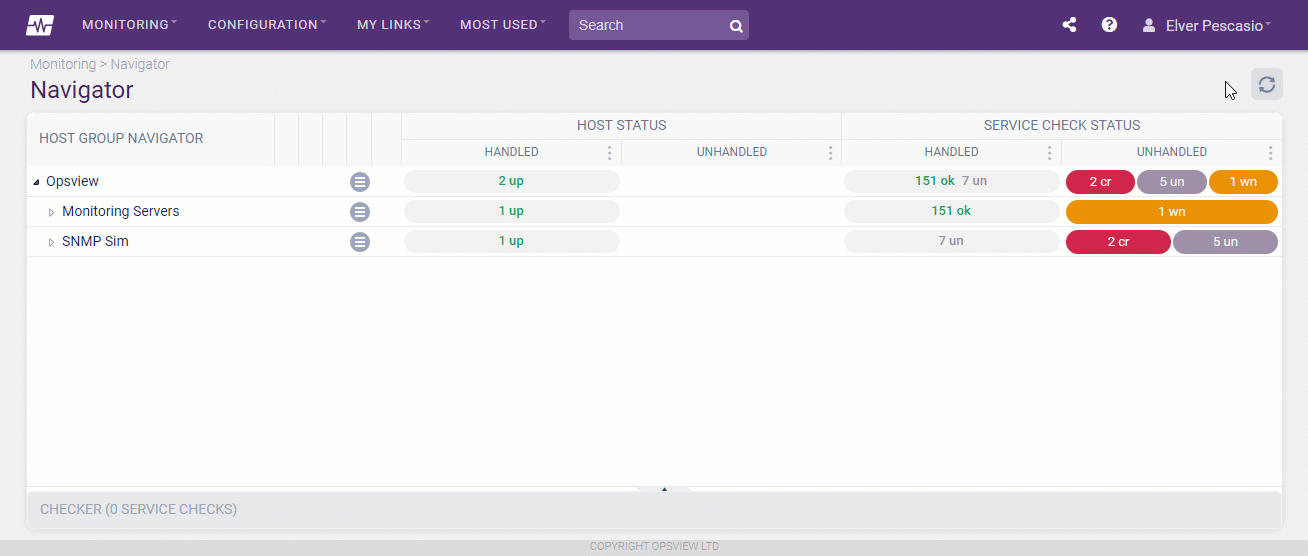Open the Configuration menu
The width and height of the screenshot is (1308, 556).
pos(266,25)
